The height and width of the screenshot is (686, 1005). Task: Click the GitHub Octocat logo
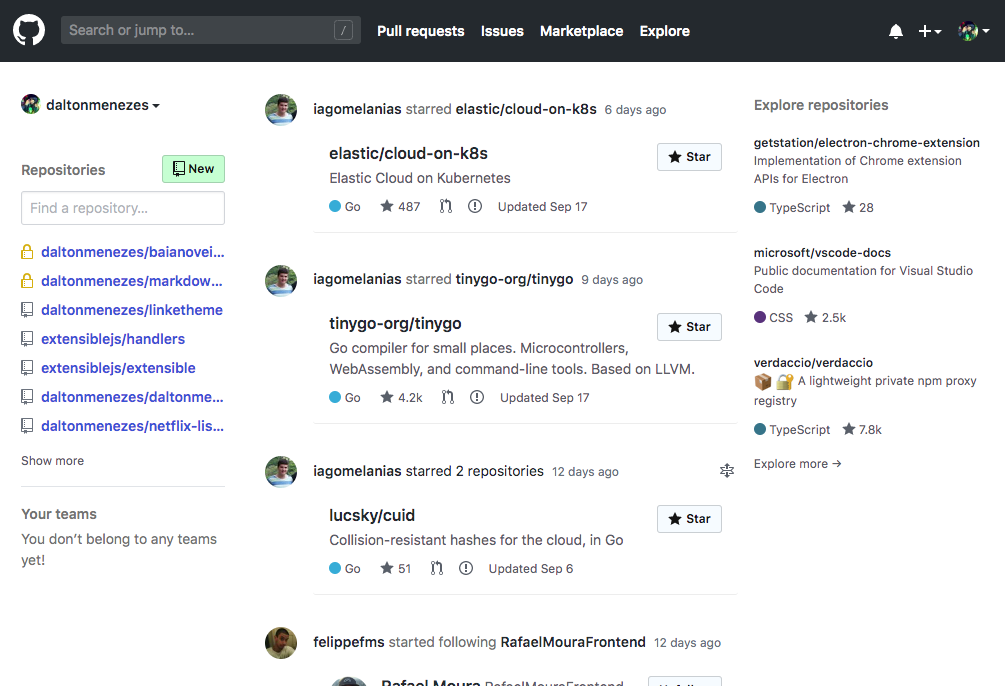(29, 30)
